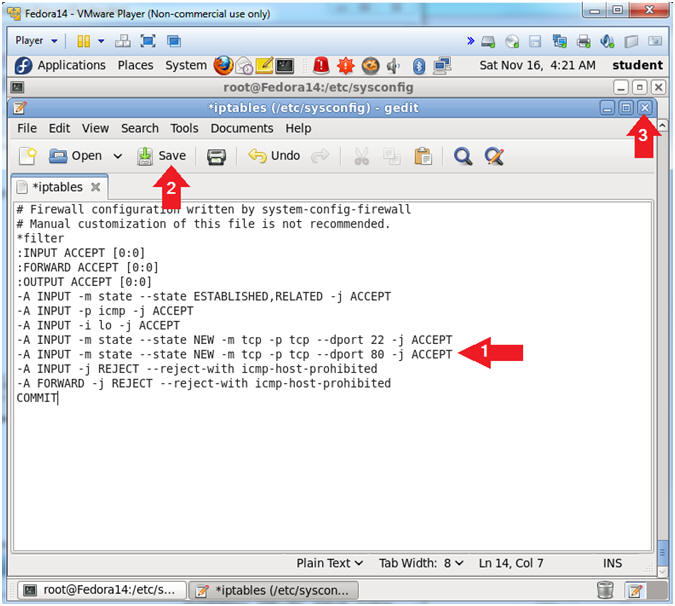Viewport: 675px width, 606px height.
Task: Undo the last edit
Action: (x=274, y=156)
